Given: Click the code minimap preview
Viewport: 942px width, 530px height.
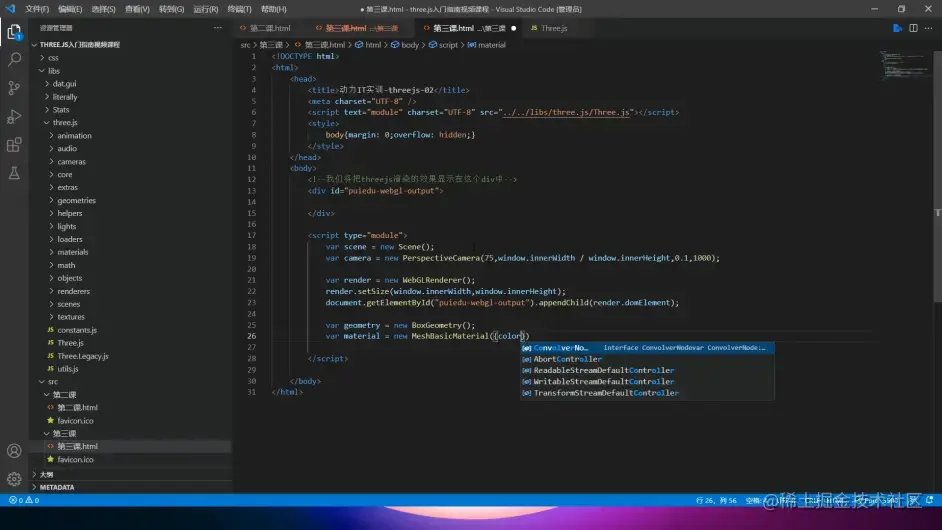Looking at the screenshot, I should point(904,64).
